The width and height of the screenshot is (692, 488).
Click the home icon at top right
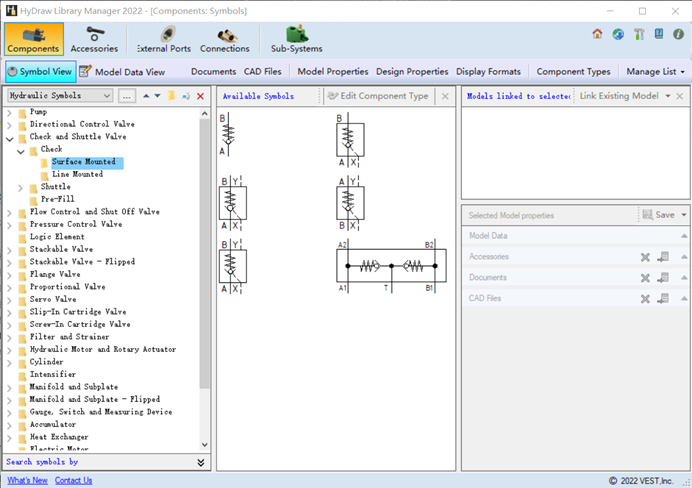(x=598, y=34)
